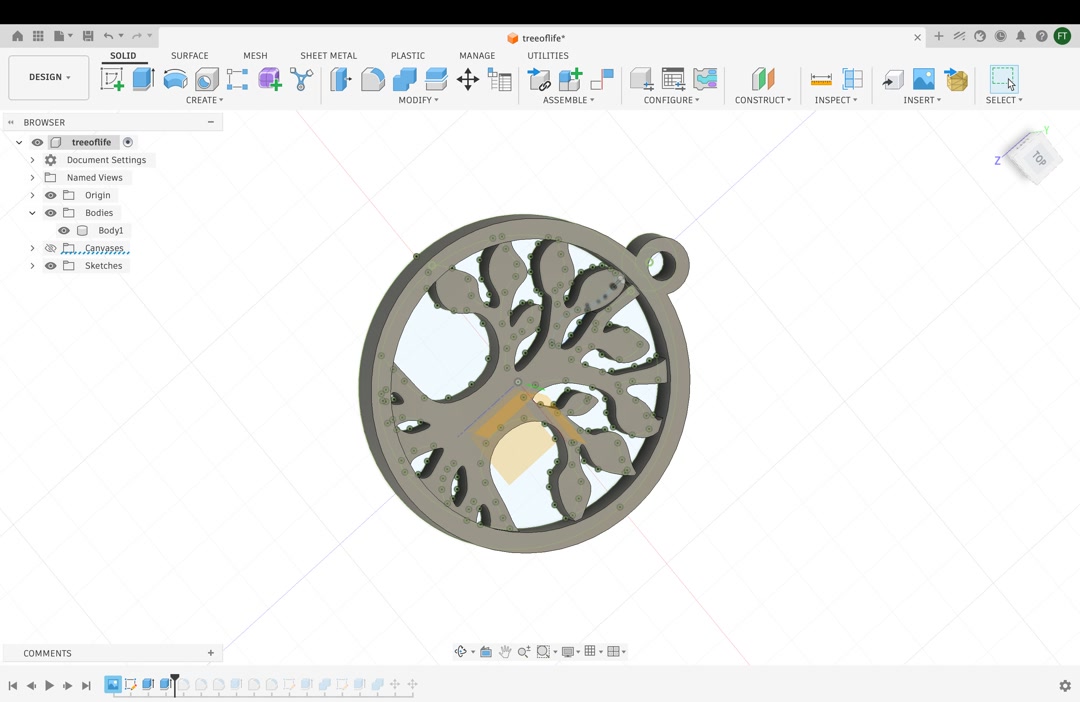Hide Body1 with its eye icon
This screenshot has height=702, width=1080.
point(63,231)
